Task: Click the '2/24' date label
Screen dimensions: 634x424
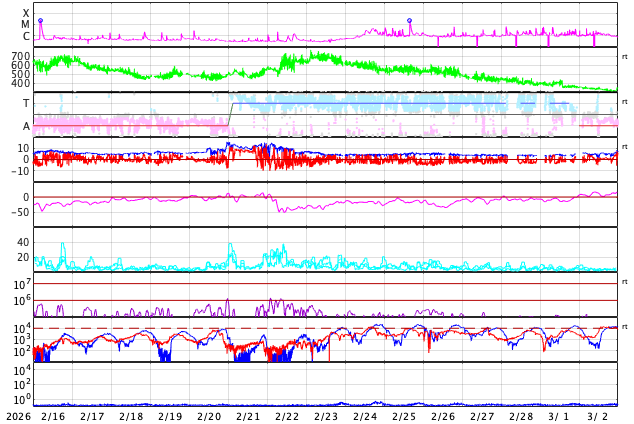Action: (365, 416)
